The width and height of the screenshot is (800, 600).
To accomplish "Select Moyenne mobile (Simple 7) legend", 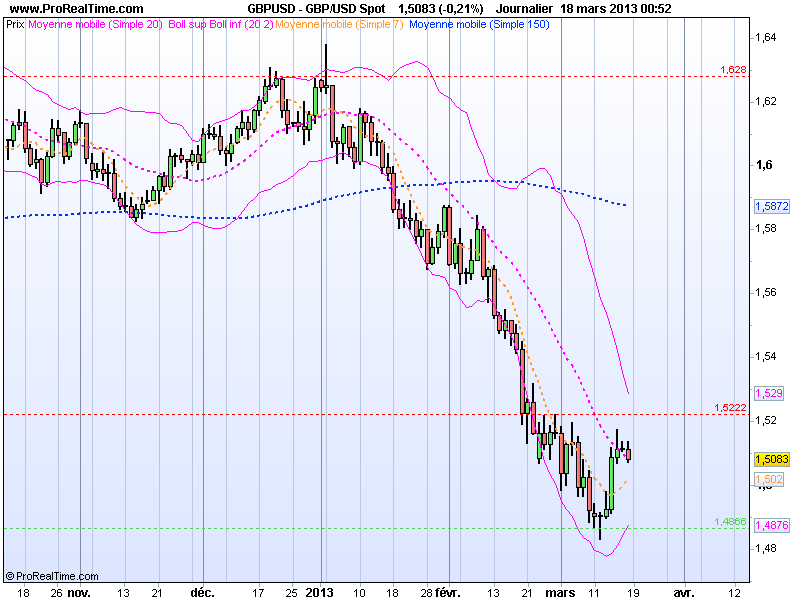I will coord(339,24).
